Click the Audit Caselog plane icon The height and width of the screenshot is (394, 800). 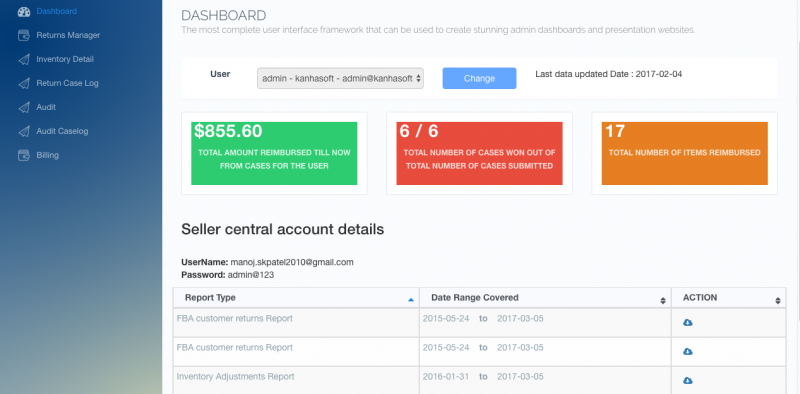click(x=24, y=131)
